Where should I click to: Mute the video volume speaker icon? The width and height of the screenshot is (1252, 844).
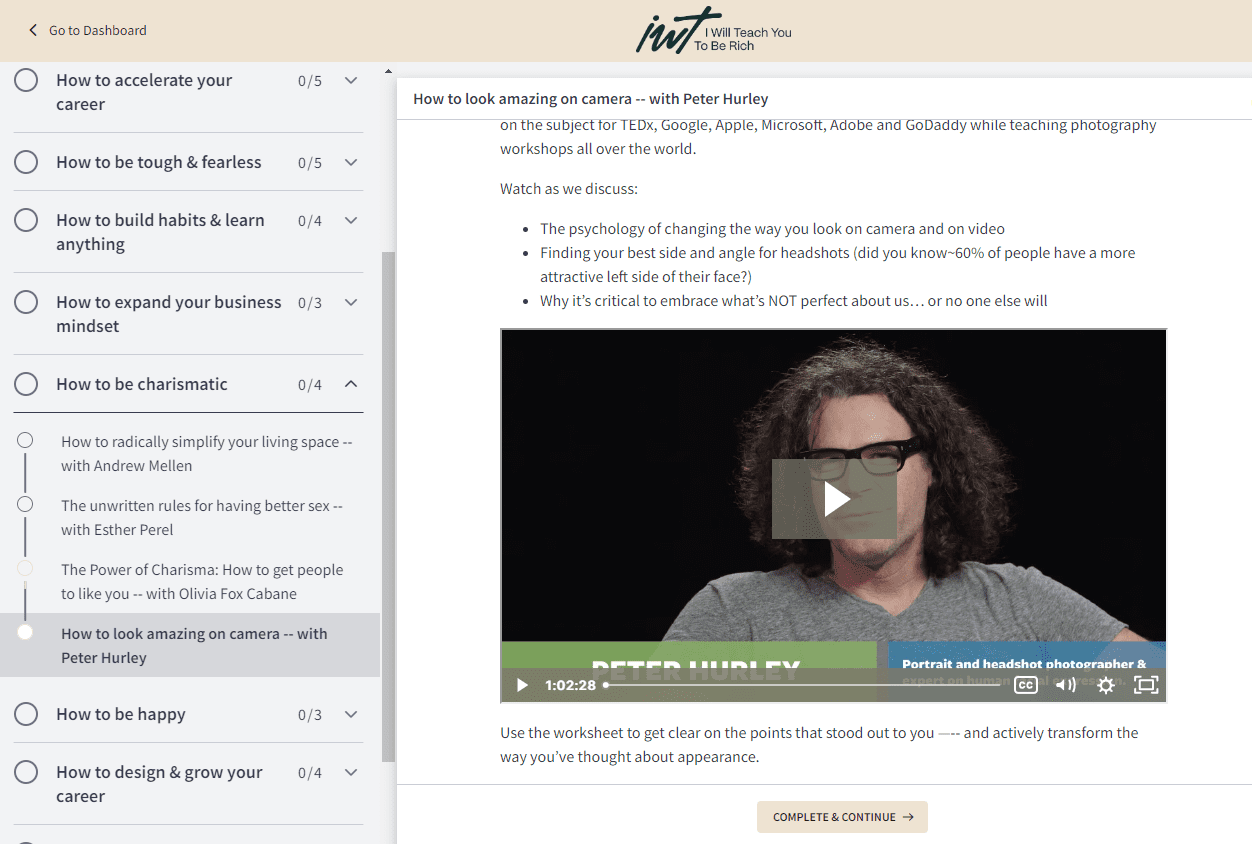coord(1066,685)
